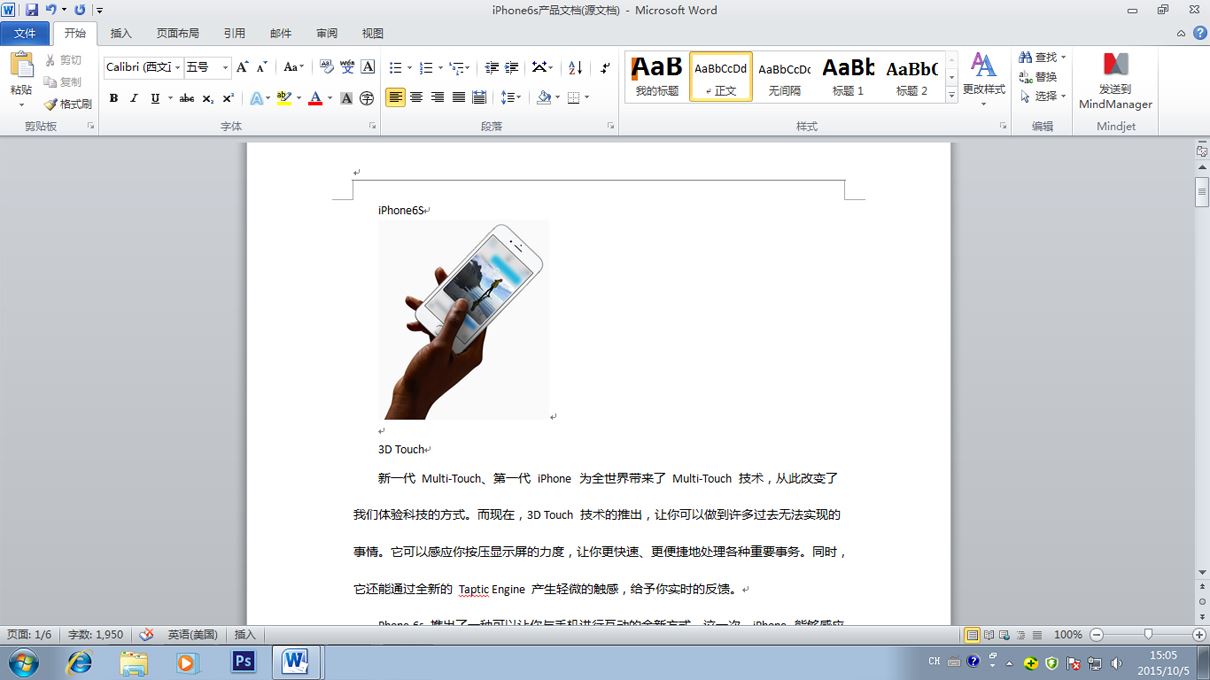1210x680 pixels.
Task: Toggle Align Left paragraph alignment
Action: tap(395, 97)
